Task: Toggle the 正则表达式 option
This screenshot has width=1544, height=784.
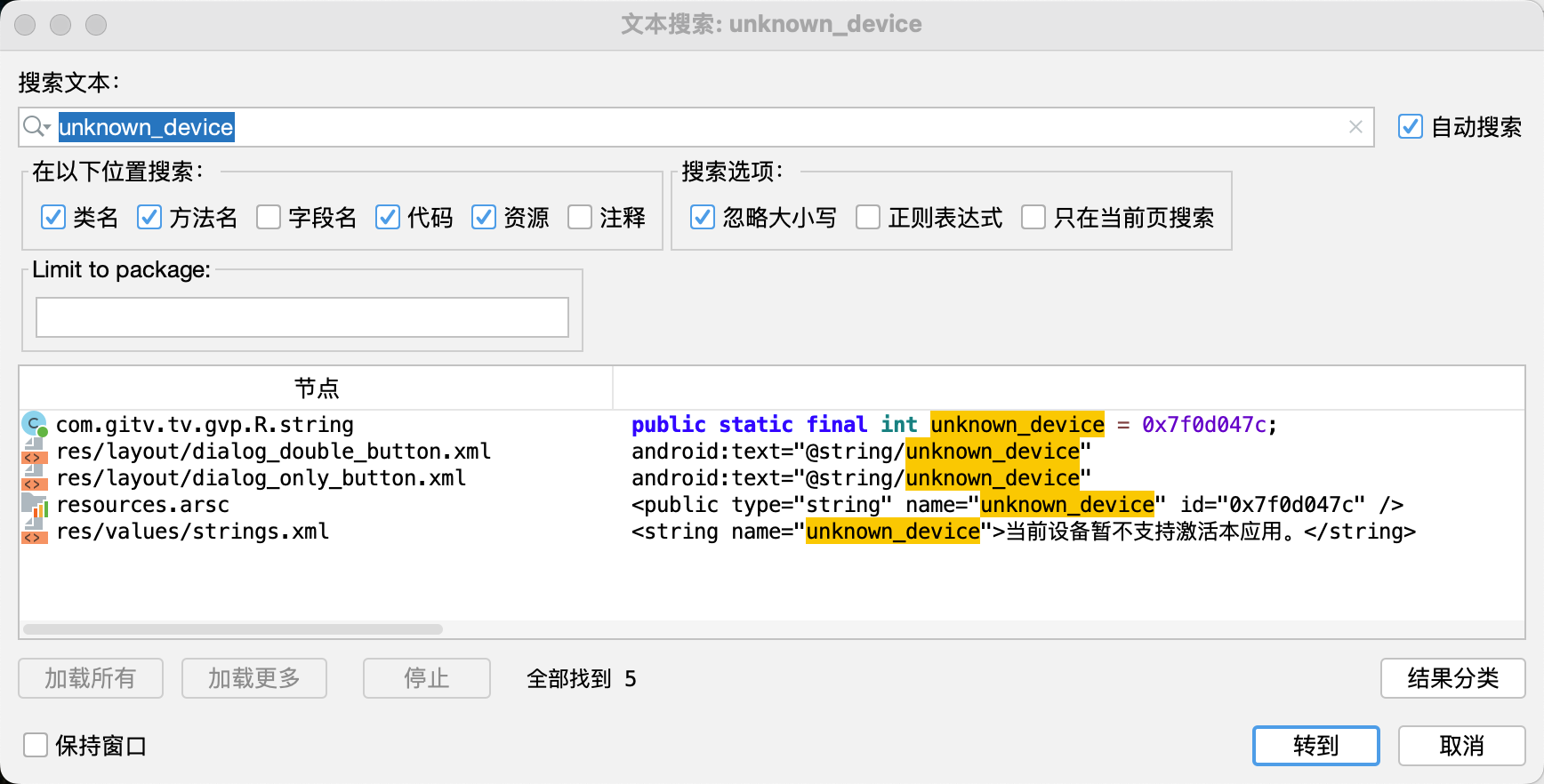Action: (x=868, y=218)
